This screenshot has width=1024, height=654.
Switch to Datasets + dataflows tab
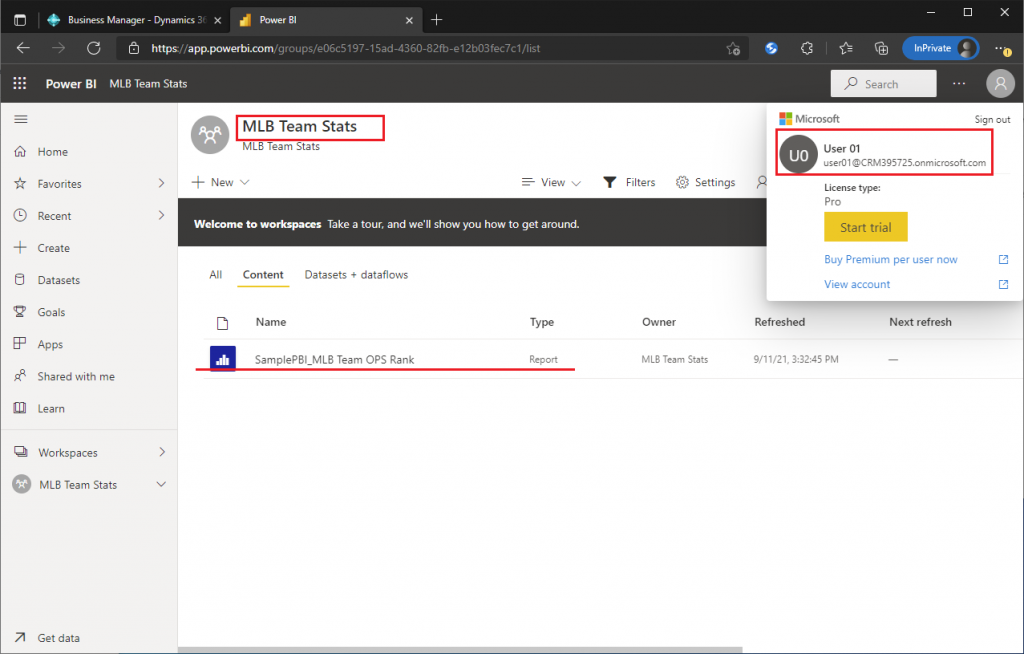tap(356, 274)
